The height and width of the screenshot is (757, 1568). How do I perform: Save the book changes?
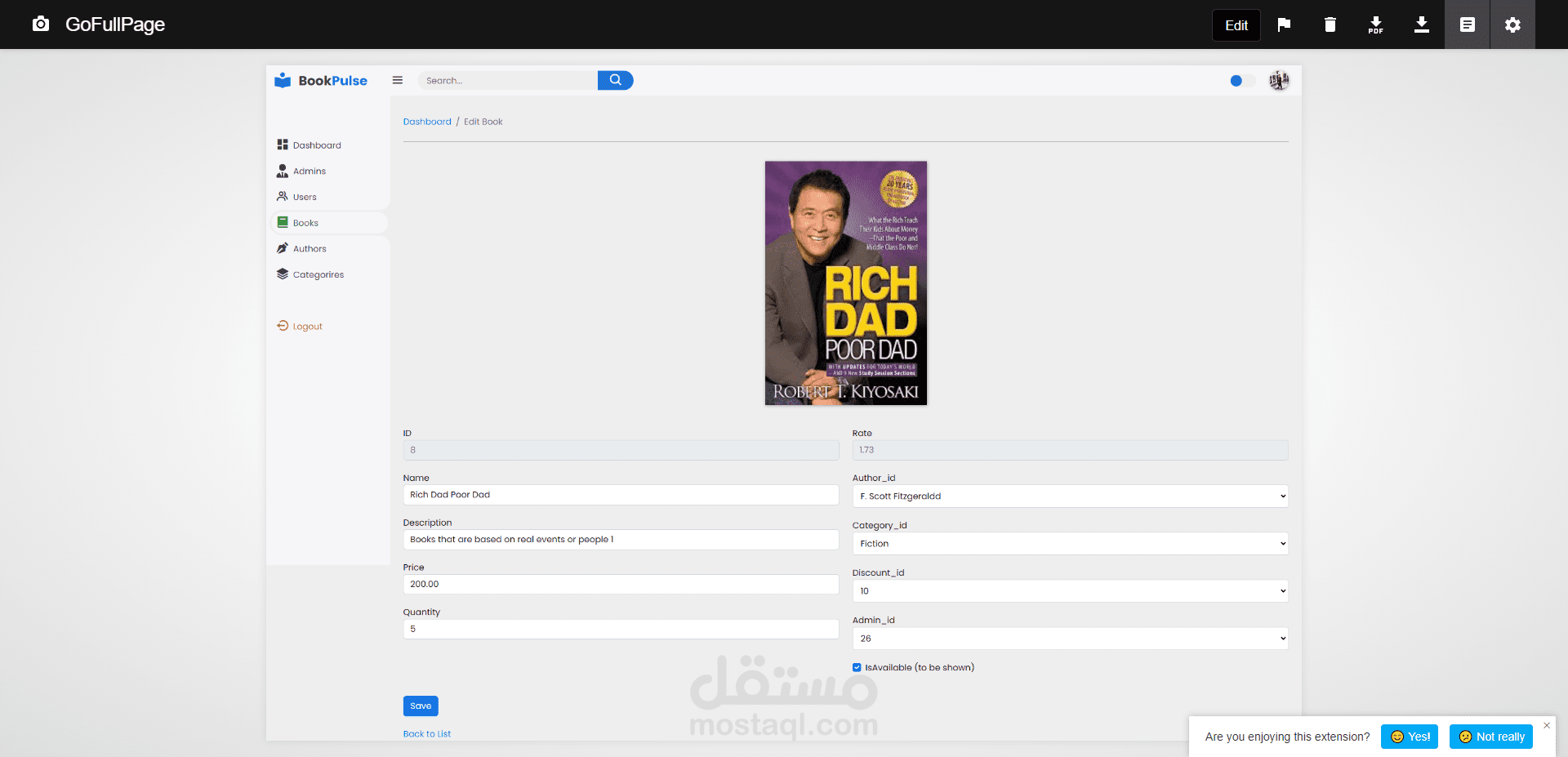(x=421, y=706)
